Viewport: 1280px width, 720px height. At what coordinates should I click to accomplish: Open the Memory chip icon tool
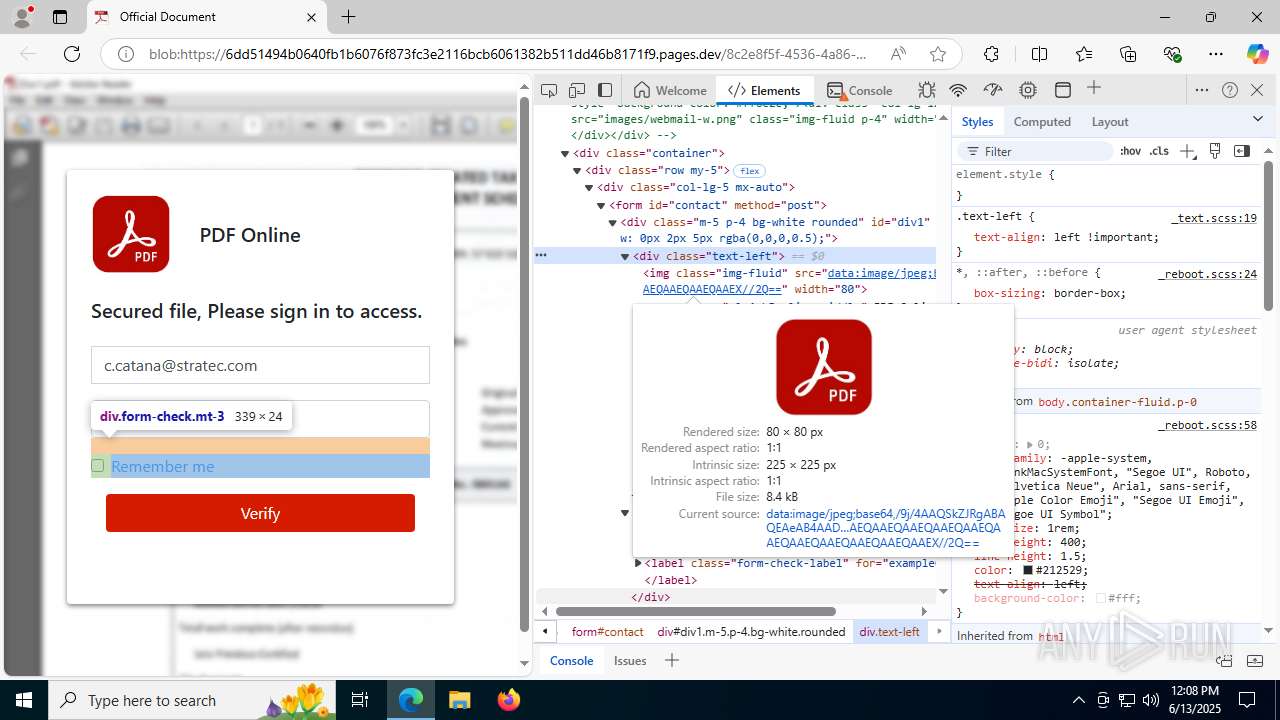tap(1028, 90)
